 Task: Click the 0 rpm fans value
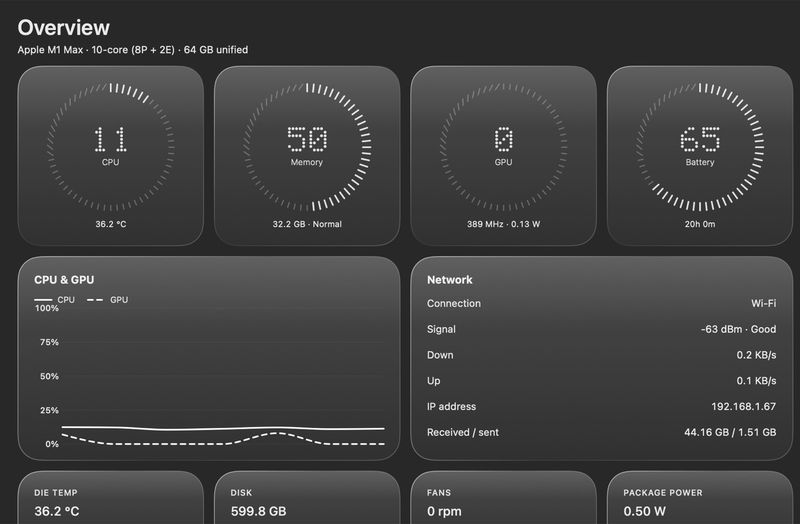tap(444, 511)
